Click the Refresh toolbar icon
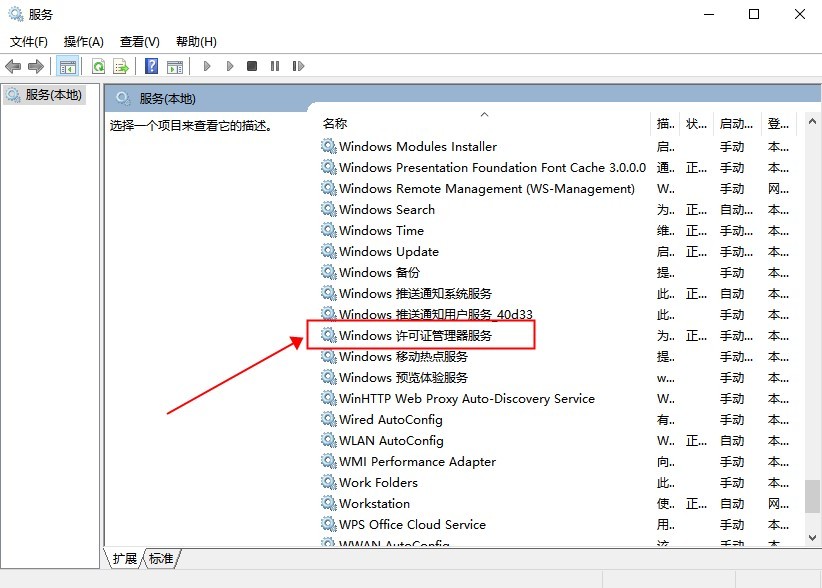This screenshot has height=588, width=822. pyautogui.click(x=98, y=67)
